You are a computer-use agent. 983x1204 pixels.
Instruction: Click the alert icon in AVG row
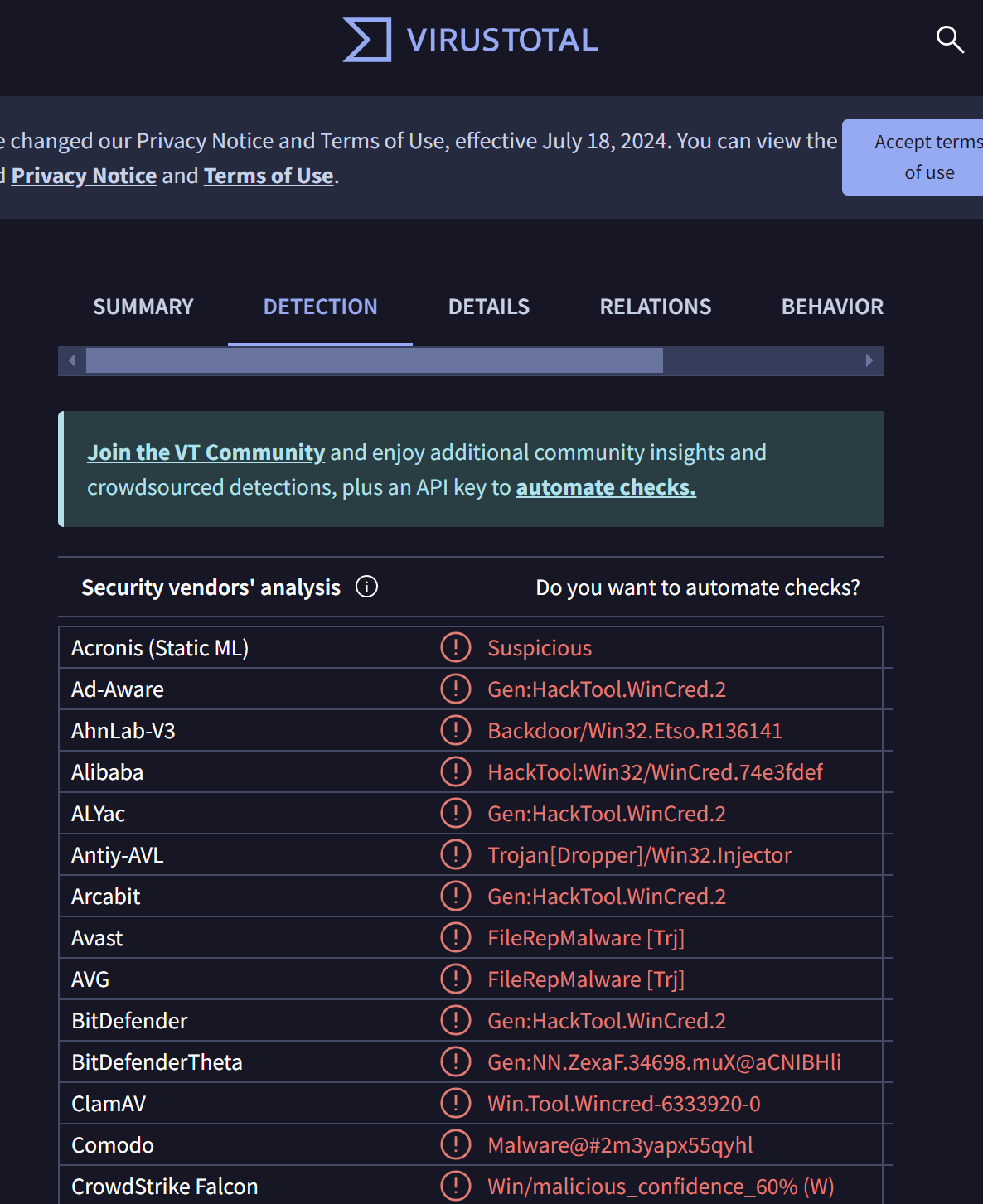456,979
